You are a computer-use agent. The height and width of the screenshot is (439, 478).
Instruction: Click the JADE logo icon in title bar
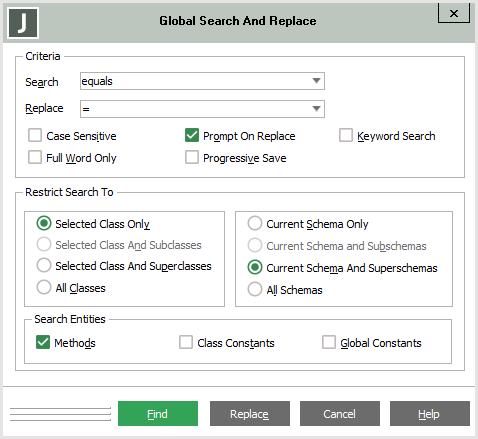23,23
